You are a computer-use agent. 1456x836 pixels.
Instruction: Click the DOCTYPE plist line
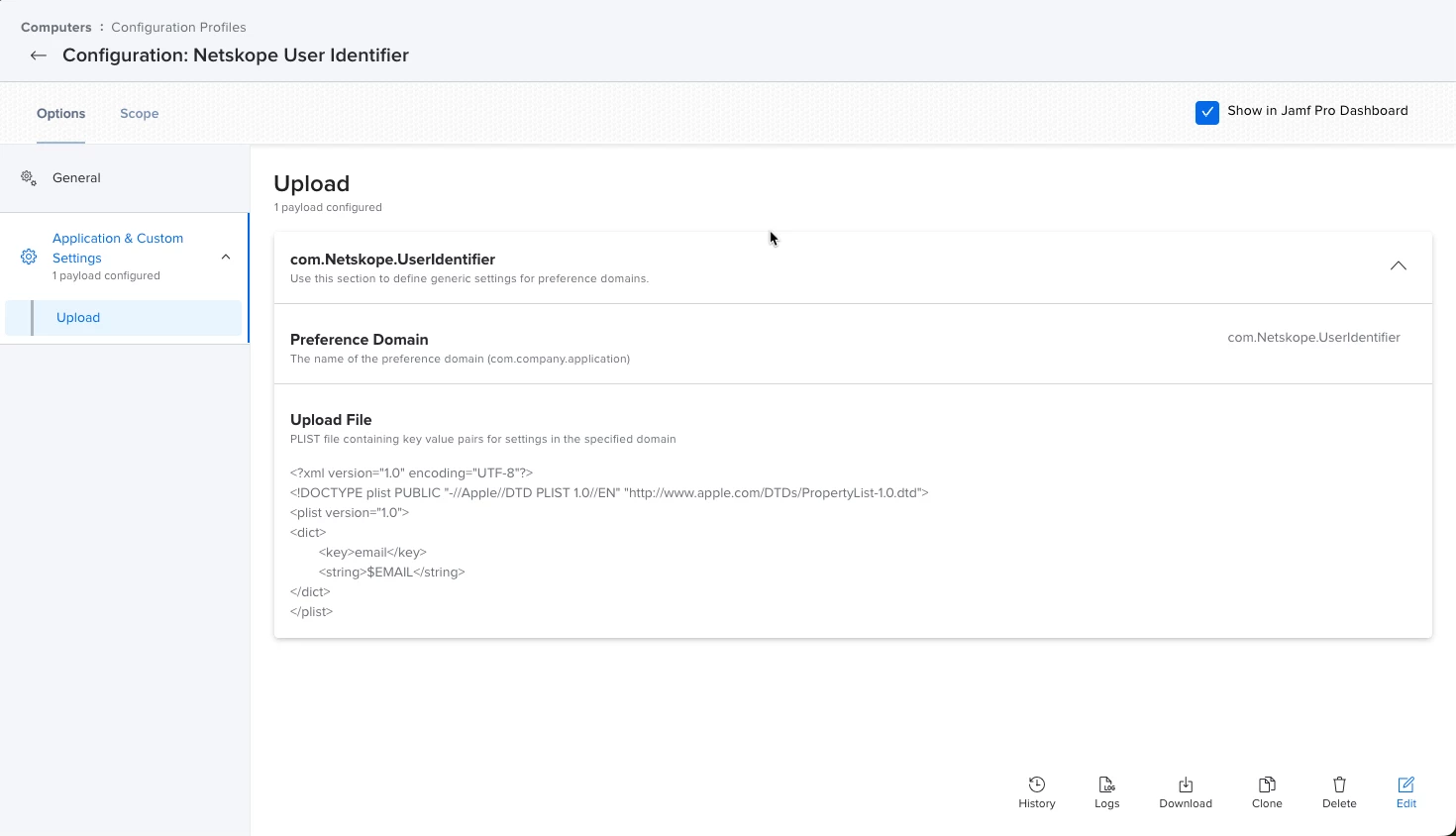[x=609, y=493]
